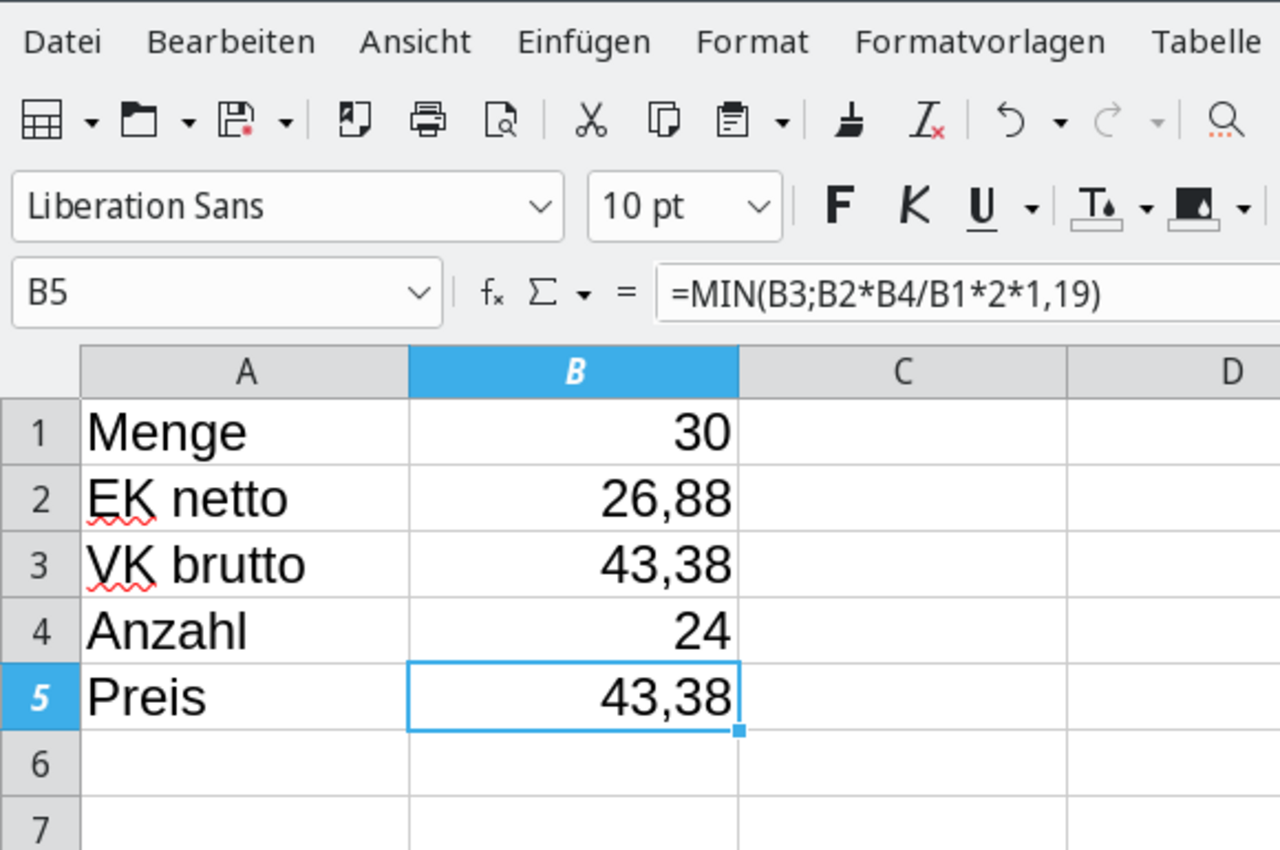Open the Format menu
The height and width of the screenshot is (850, 1280).
(x=752, y=42)
